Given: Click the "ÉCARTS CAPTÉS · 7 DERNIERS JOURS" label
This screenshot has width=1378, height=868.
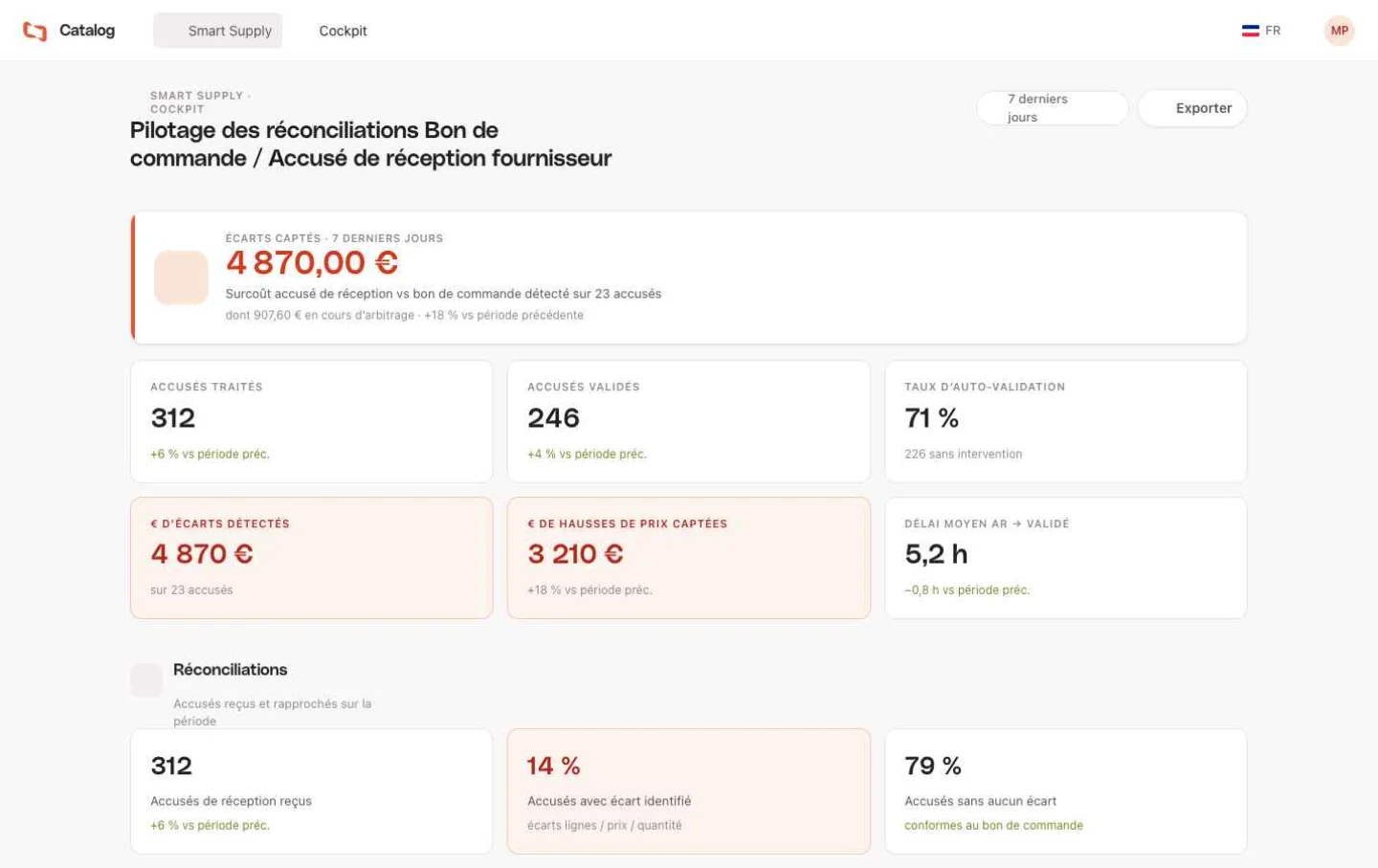Looking at the screenshot, I should tap(334, 238).
